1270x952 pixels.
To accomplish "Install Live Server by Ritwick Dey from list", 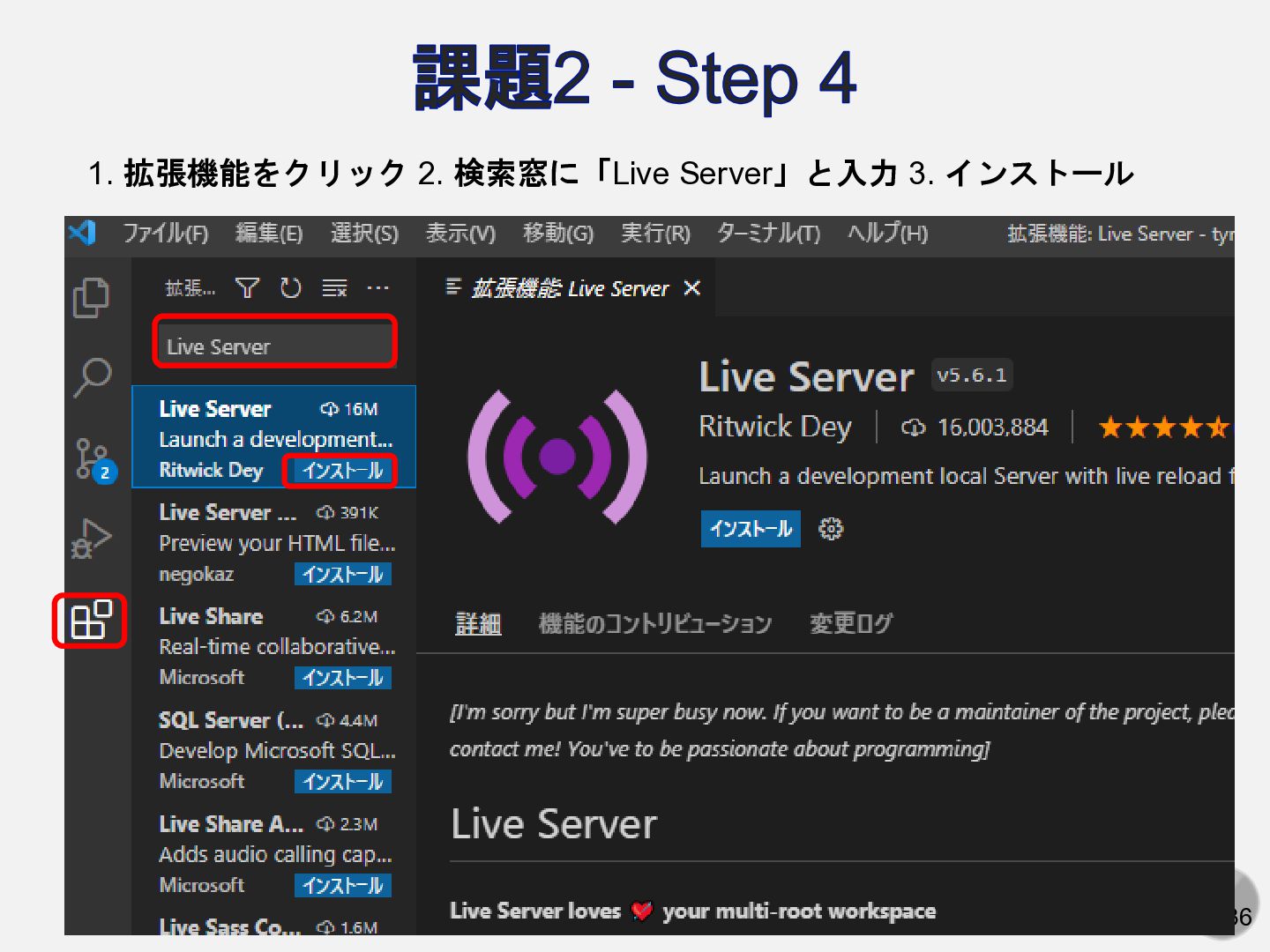I will tap(342, 471).
